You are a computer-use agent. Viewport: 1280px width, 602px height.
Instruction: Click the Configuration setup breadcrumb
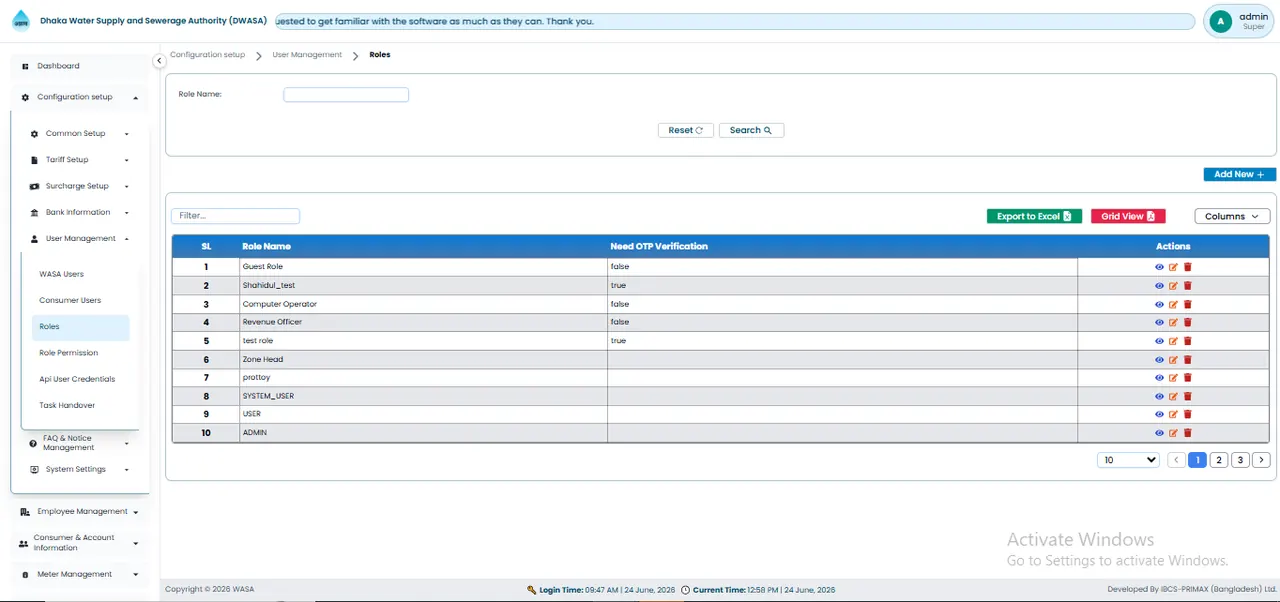[207, 55]
